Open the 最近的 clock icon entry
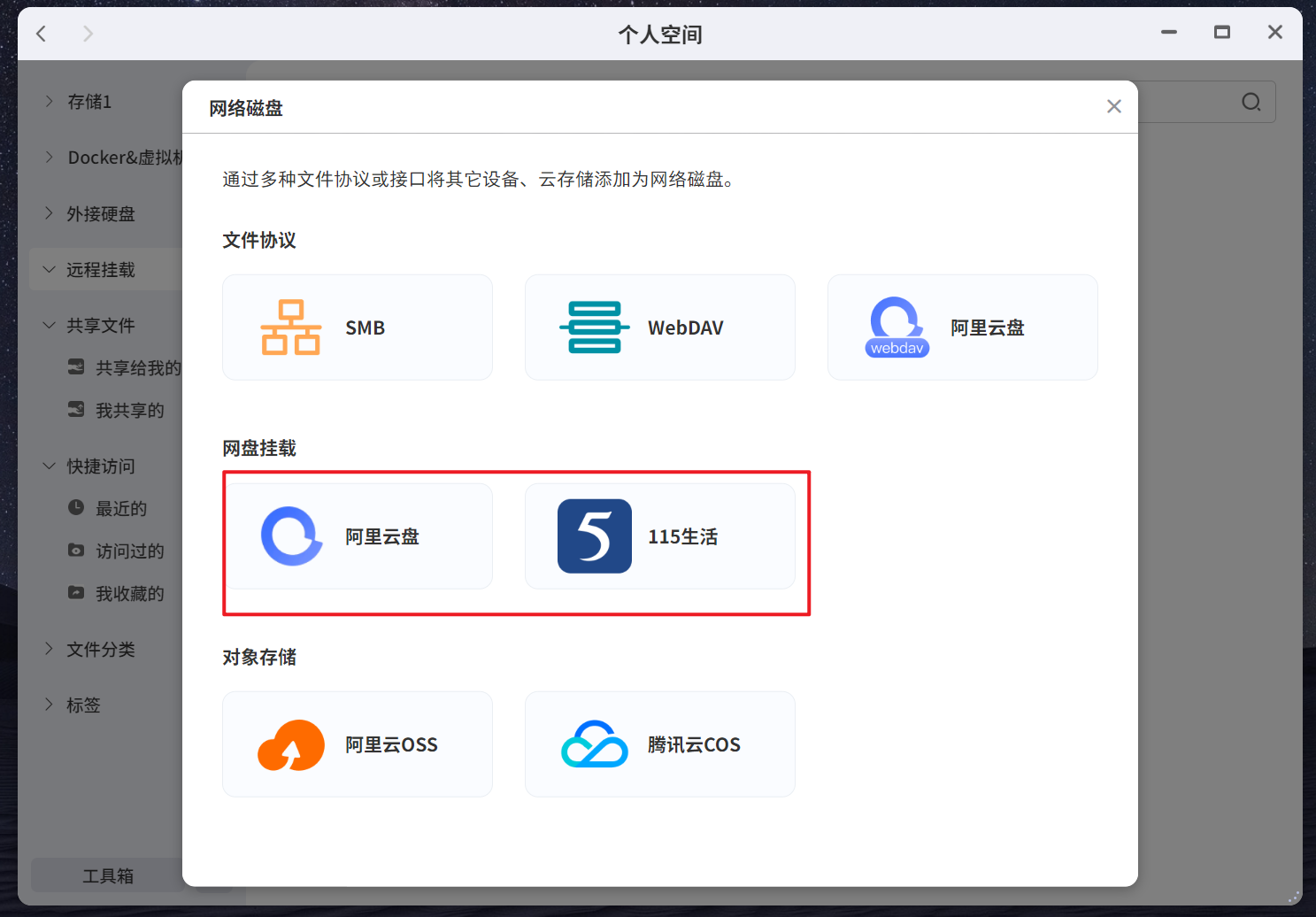The width and height of the screenshot is (1316, 917). [76, 507]
